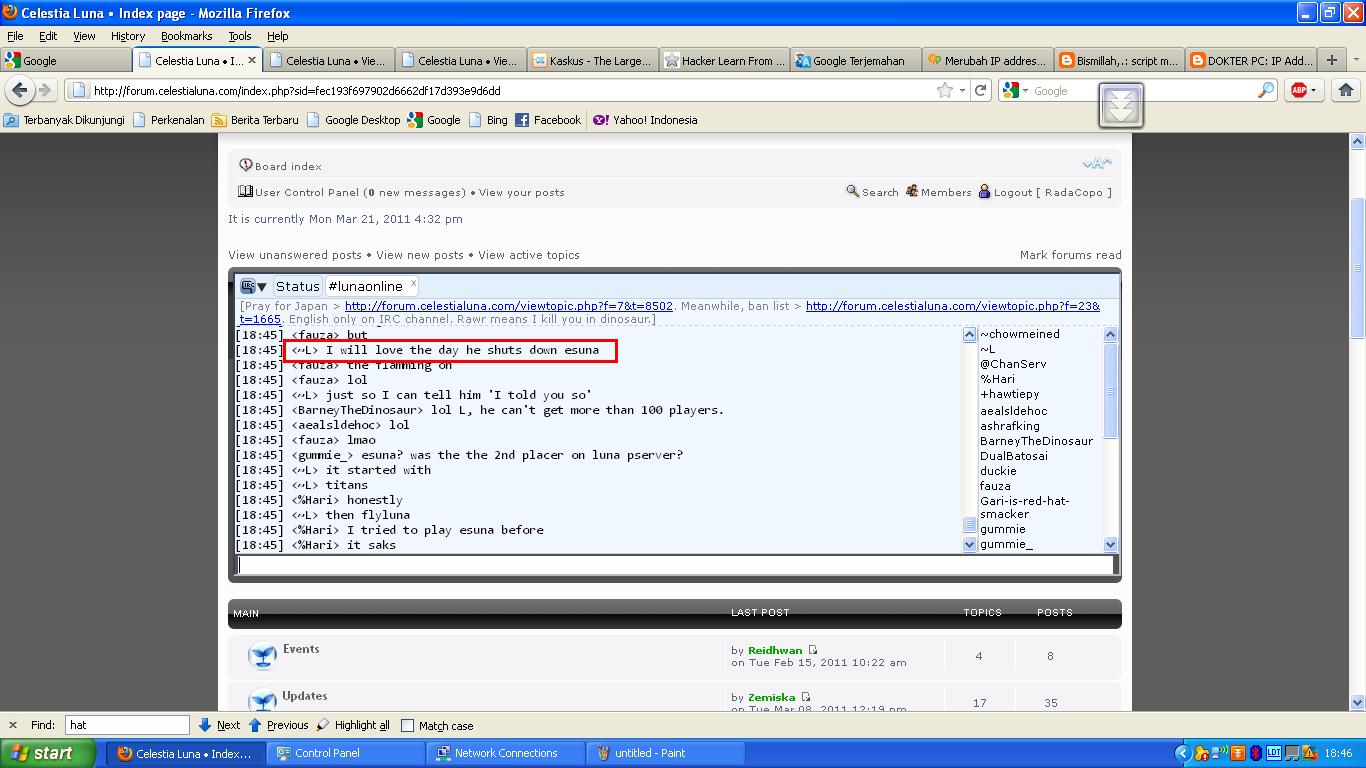Screen dimensions: 1366x768
Task: View latest post icon beside Zemiska
Action: click(x=805, y=697)
